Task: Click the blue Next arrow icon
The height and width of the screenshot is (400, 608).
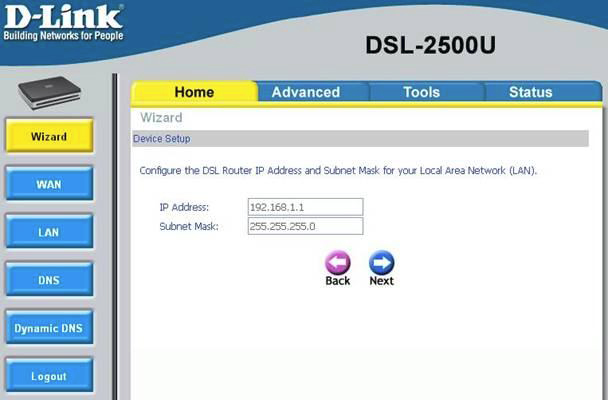Action: tap(382, 262)
